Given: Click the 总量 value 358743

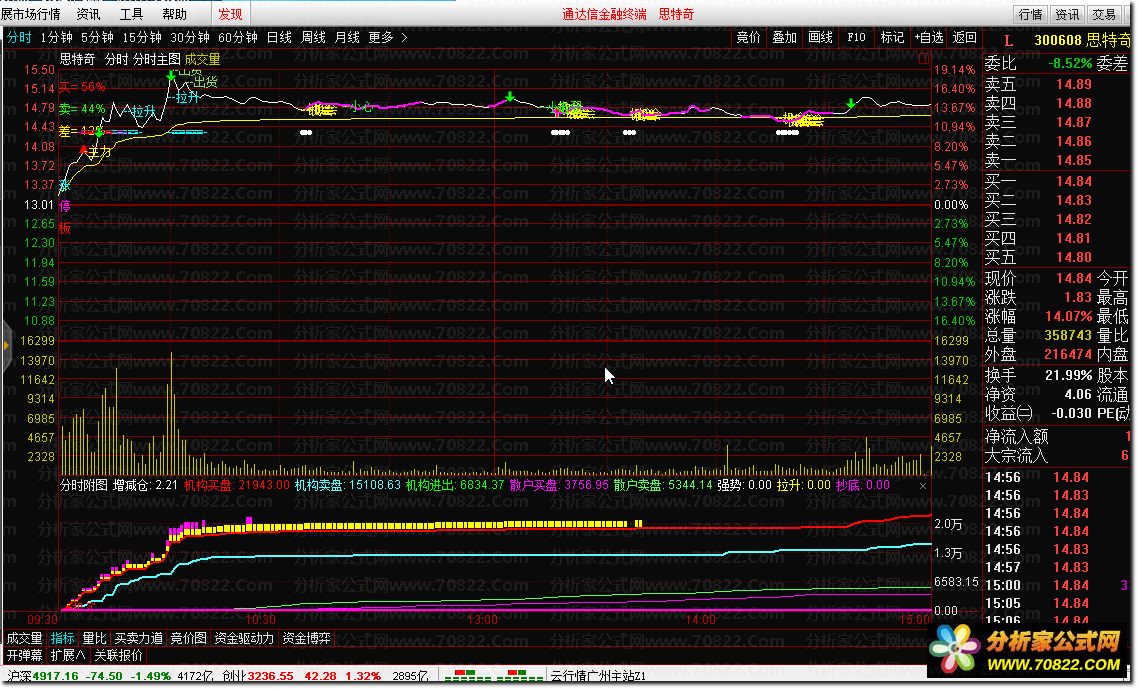Looking at the screenshot, I should [1068, 336].
